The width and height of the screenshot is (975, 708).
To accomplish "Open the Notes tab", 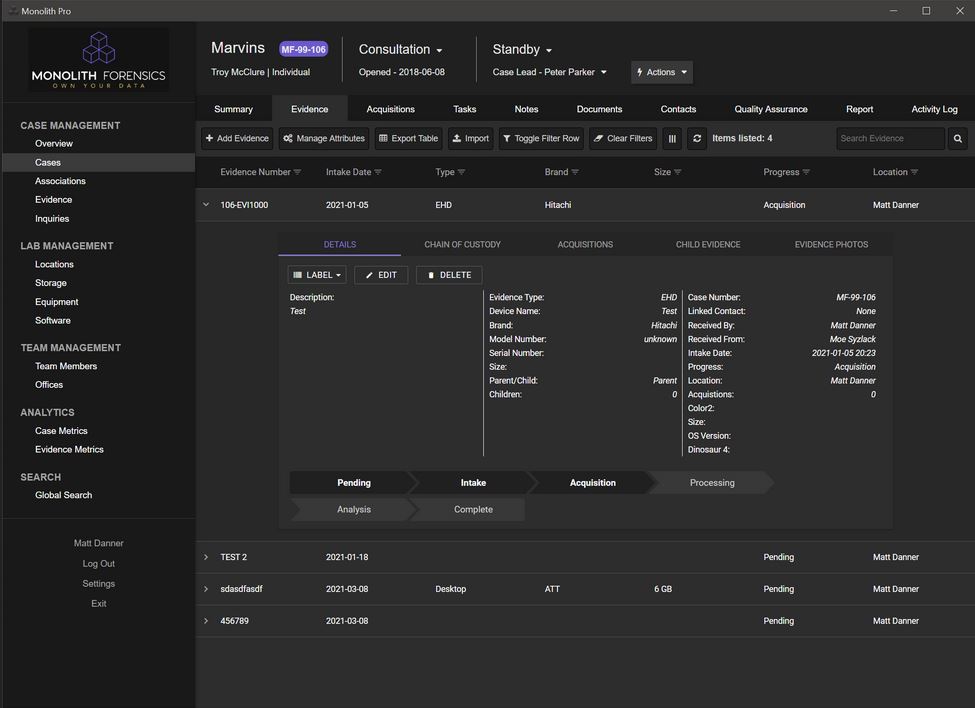I will (x=526, y=109).
